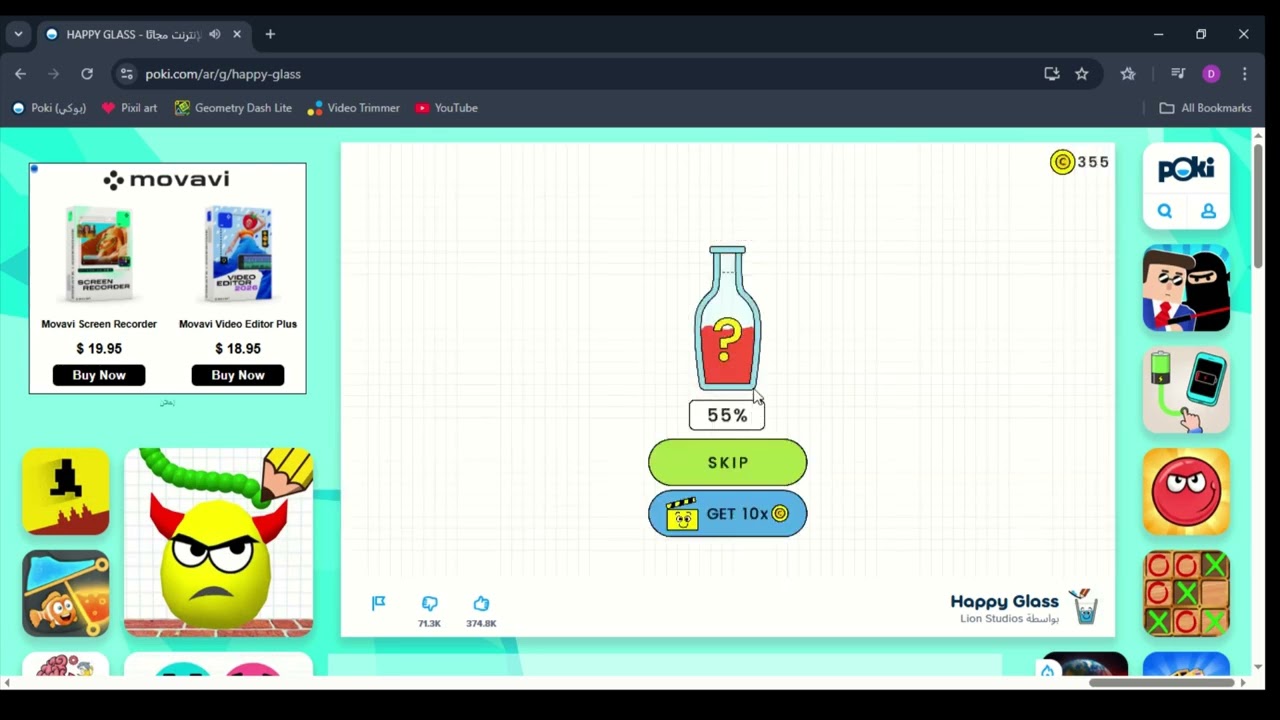
Task: Open the phone charging cable game thumbnail
Action: pyautogui.click(x=1186, y=391)
